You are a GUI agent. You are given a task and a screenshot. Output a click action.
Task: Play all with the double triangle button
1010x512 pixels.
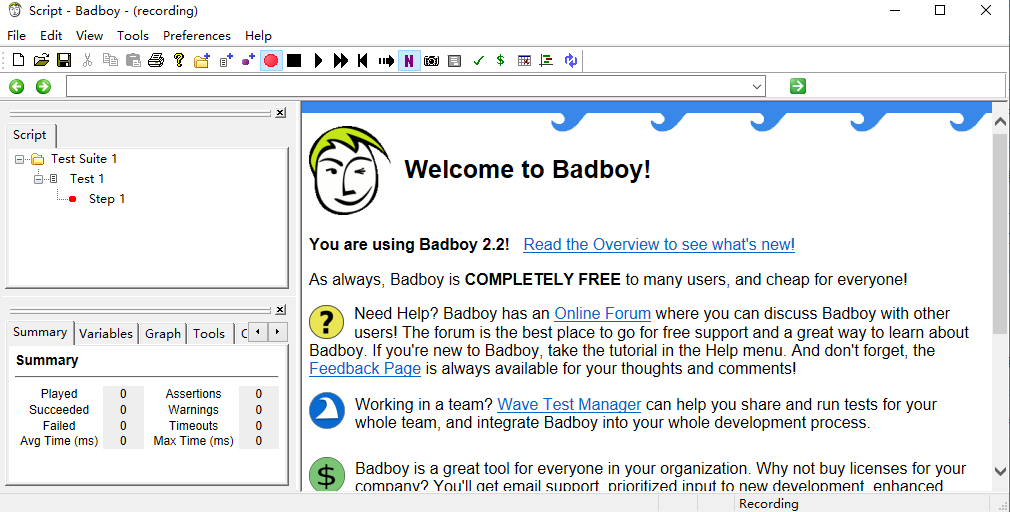point(341,61)
